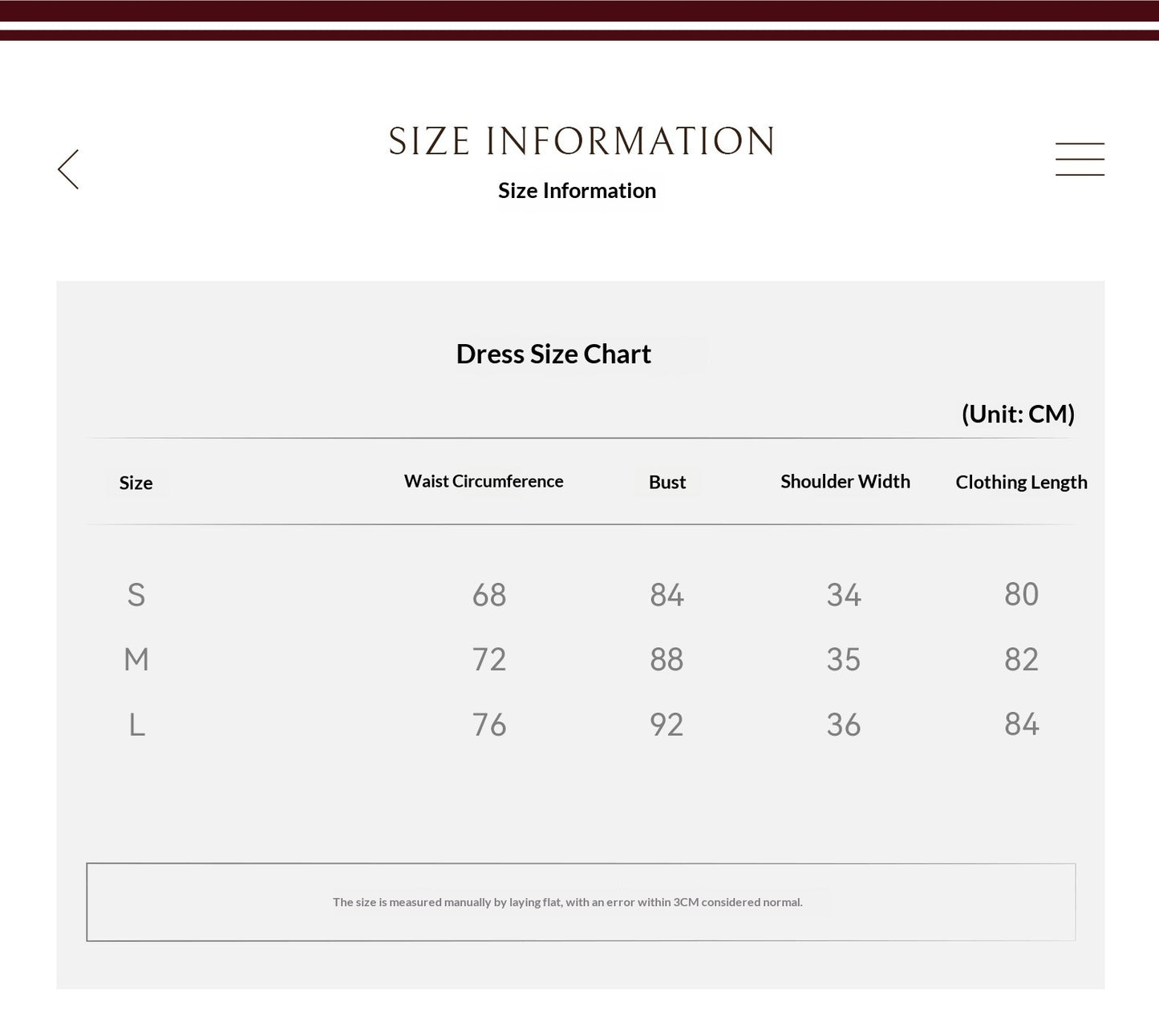
Task: Select the size S row label
Action: click(x=136, y=595)
